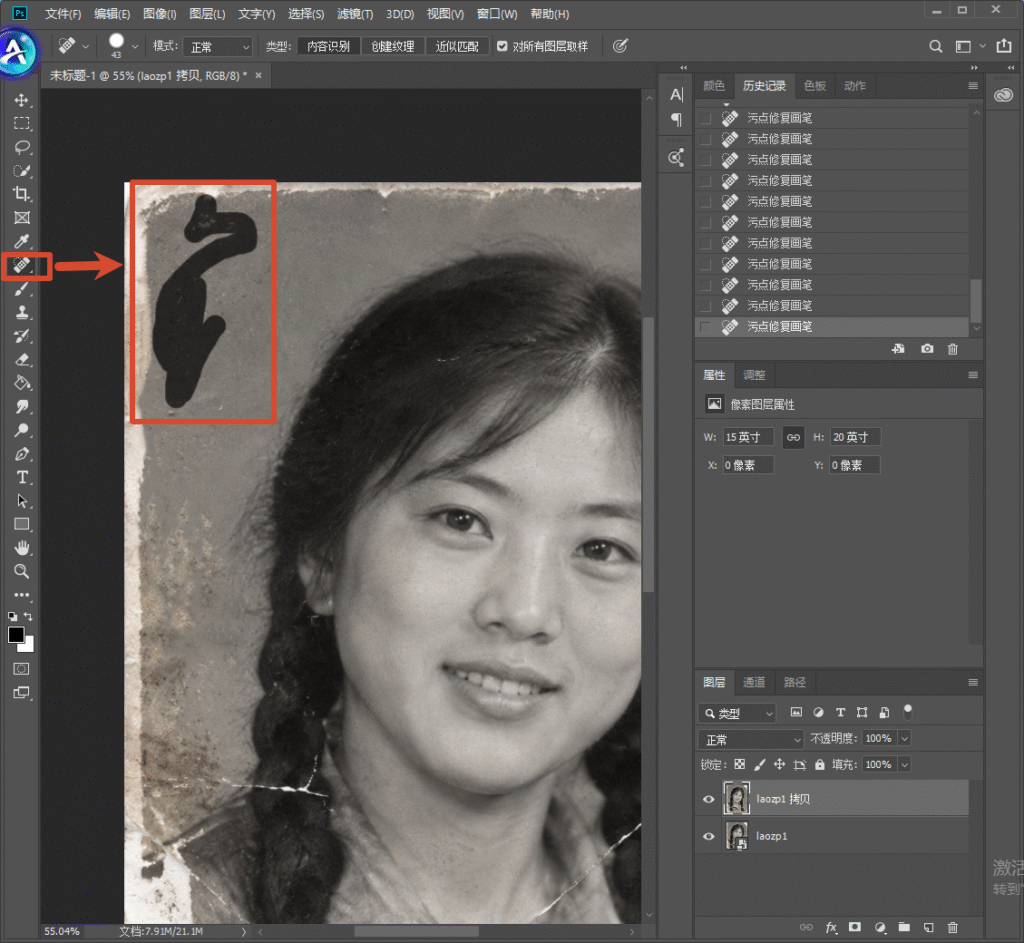Hide the laozp1 base layer

(709, 837)
